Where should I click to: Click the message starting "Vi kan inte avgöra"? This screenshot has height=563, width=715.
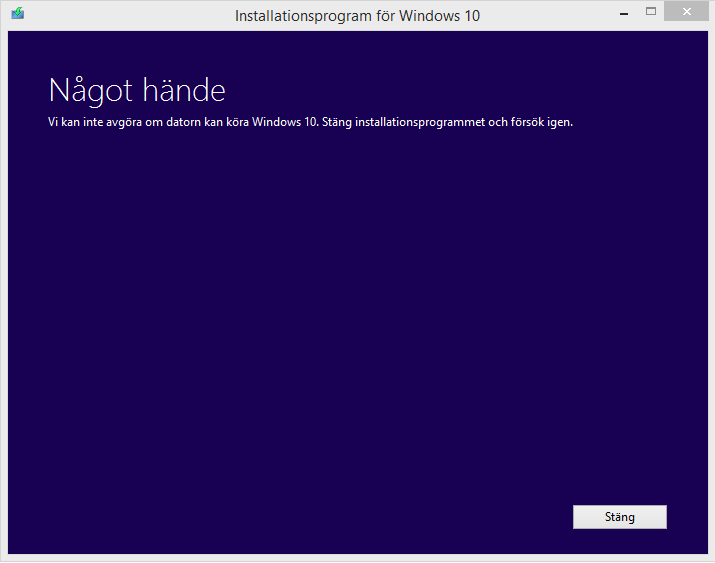pyautogui.click(x=310, y=122)
